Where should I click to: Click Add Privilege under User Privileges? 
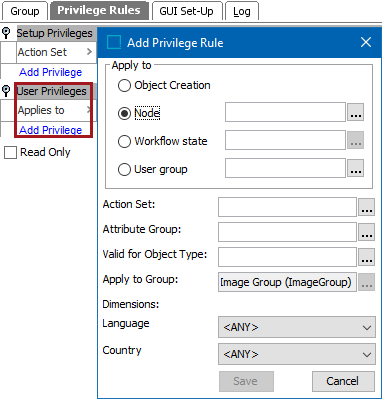tap(51, 130)
